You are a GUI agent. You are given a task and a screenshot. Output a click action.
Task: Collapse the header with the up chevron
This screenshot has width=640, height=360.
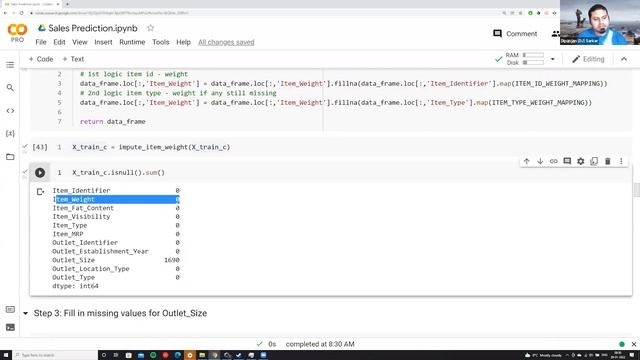624,59
